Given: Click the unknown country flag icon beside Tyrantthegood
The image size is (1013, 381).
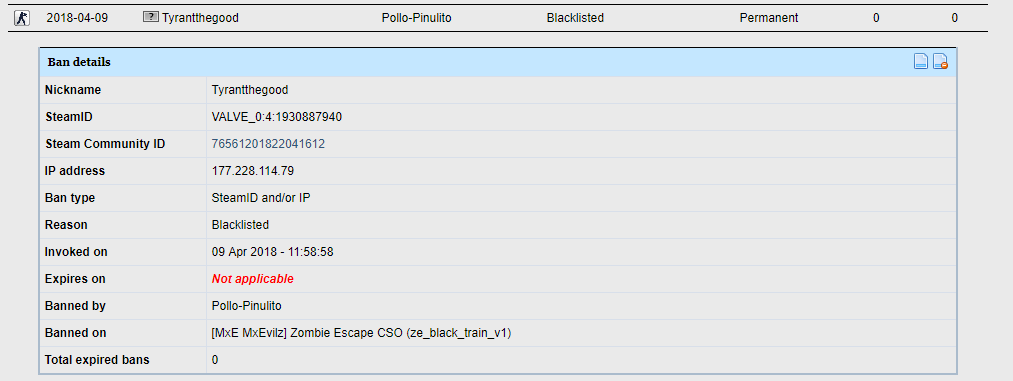Looking at the screenshot, I should coord(151,17).
